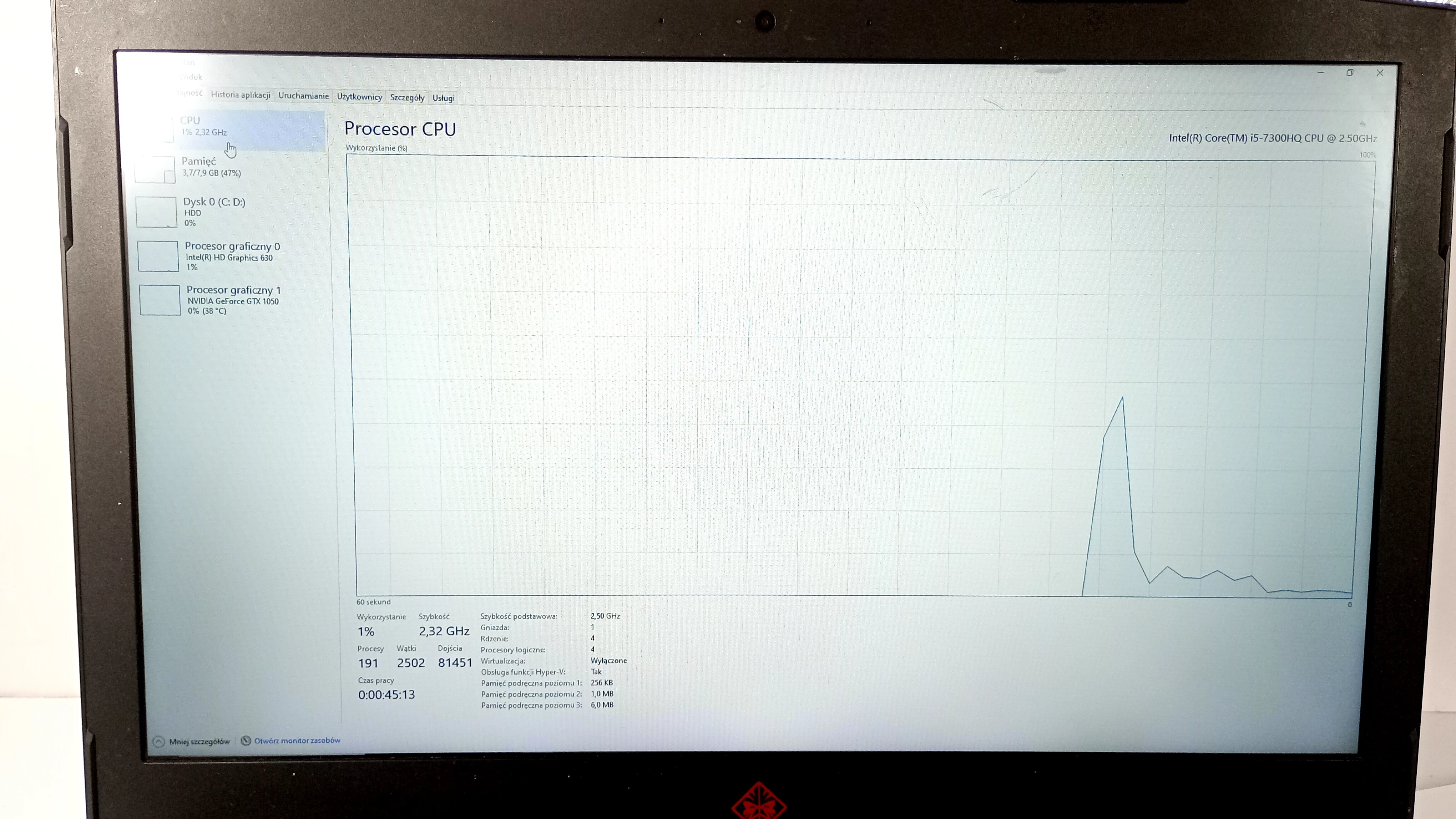The width and height of the screenshot is (1456, 819).
Task: Switch to the Historia aplikacji tab
Action: 240,95
